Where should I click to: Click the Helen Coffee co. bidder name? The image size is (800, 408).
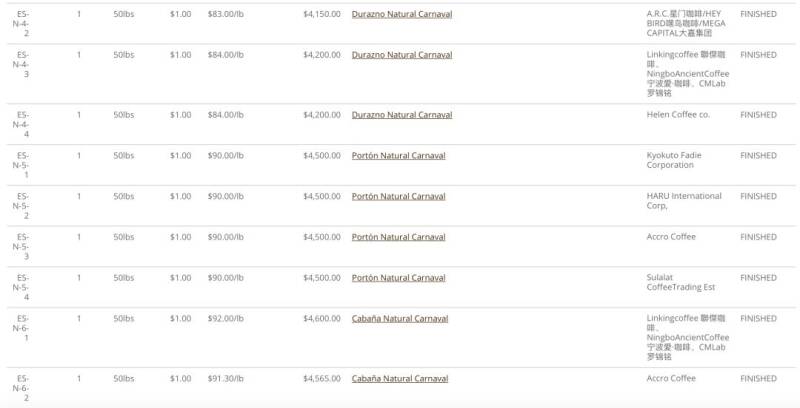coord(678,115)
